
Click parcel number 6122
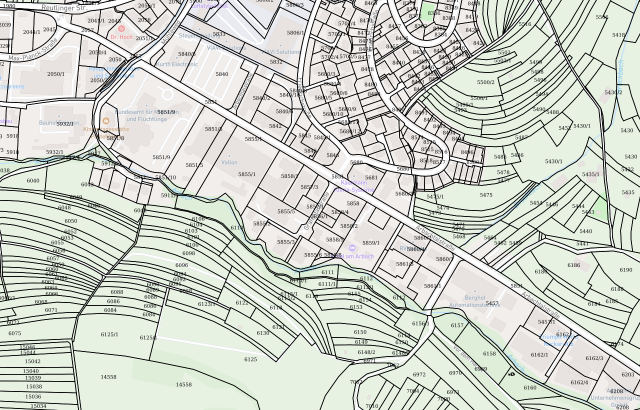(x=242, y=303)
